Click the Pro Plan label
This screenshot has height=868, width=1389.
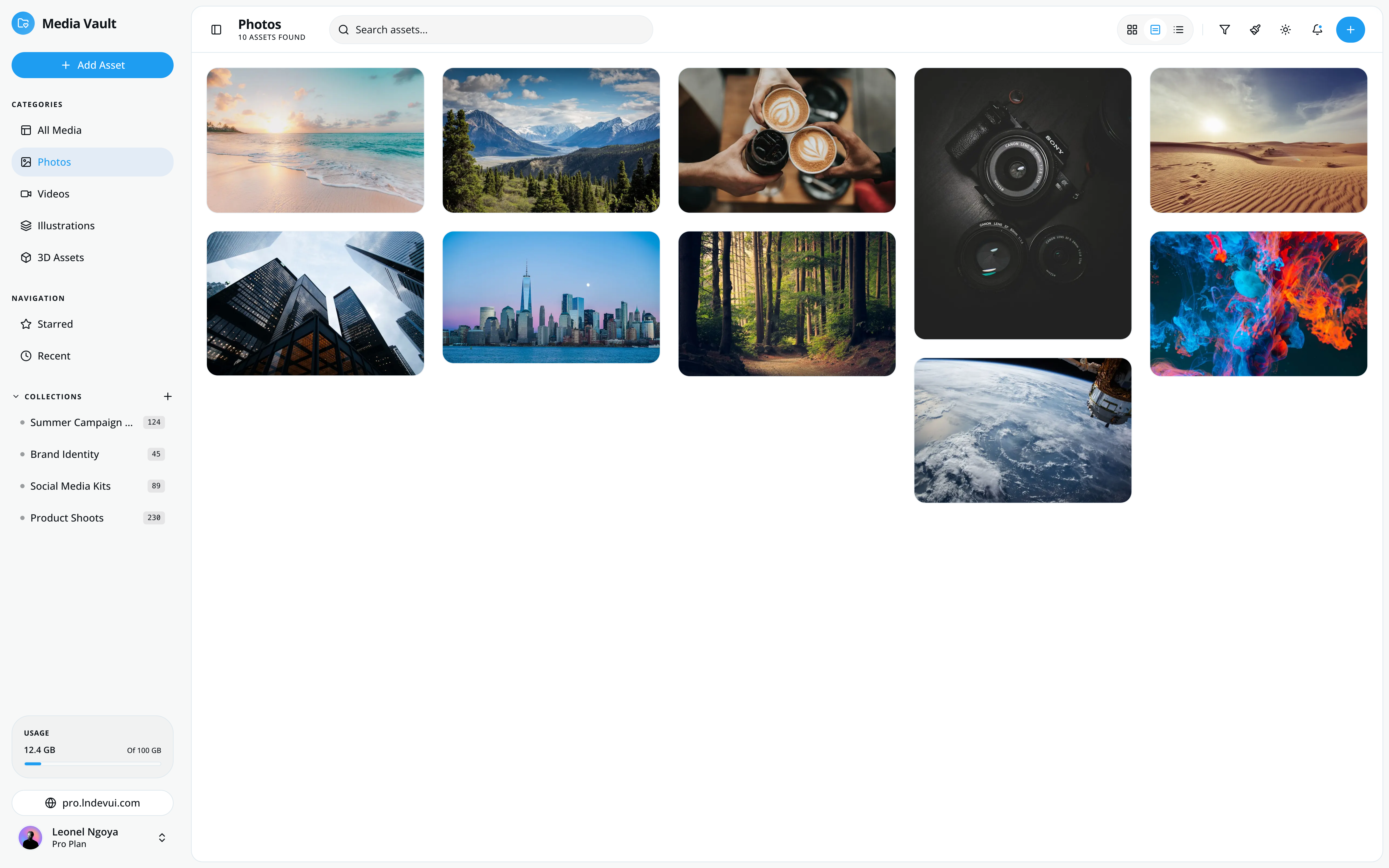coord(69,844)
